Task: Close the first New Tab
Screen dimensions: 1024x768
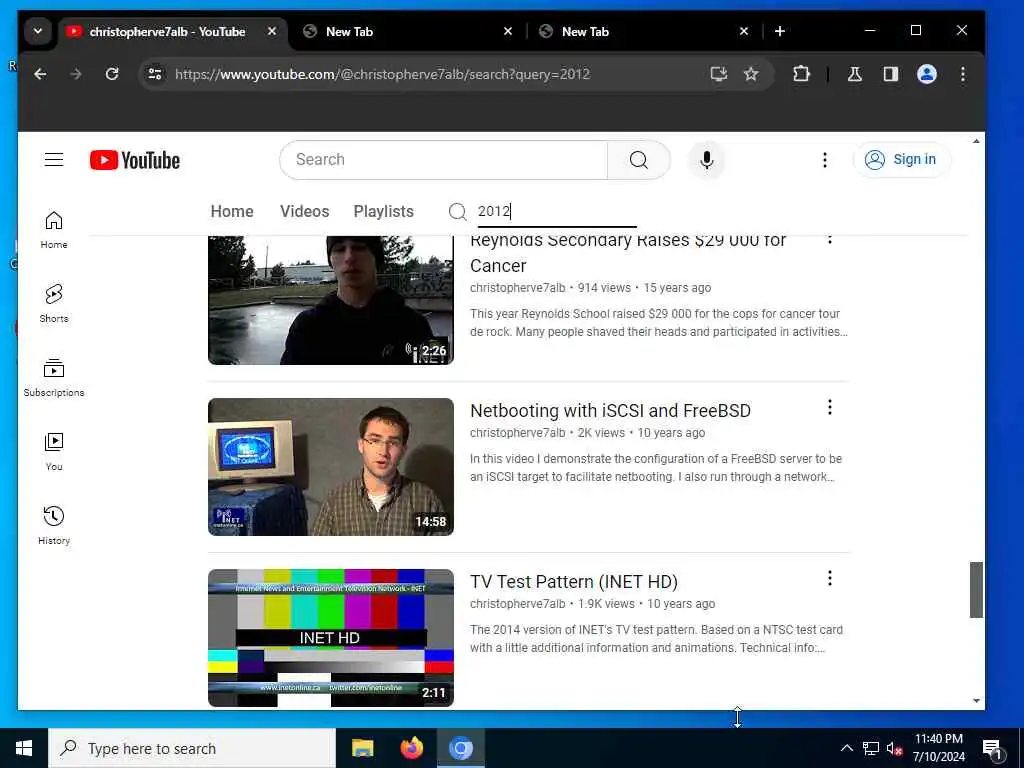Action: click(508, 31)
